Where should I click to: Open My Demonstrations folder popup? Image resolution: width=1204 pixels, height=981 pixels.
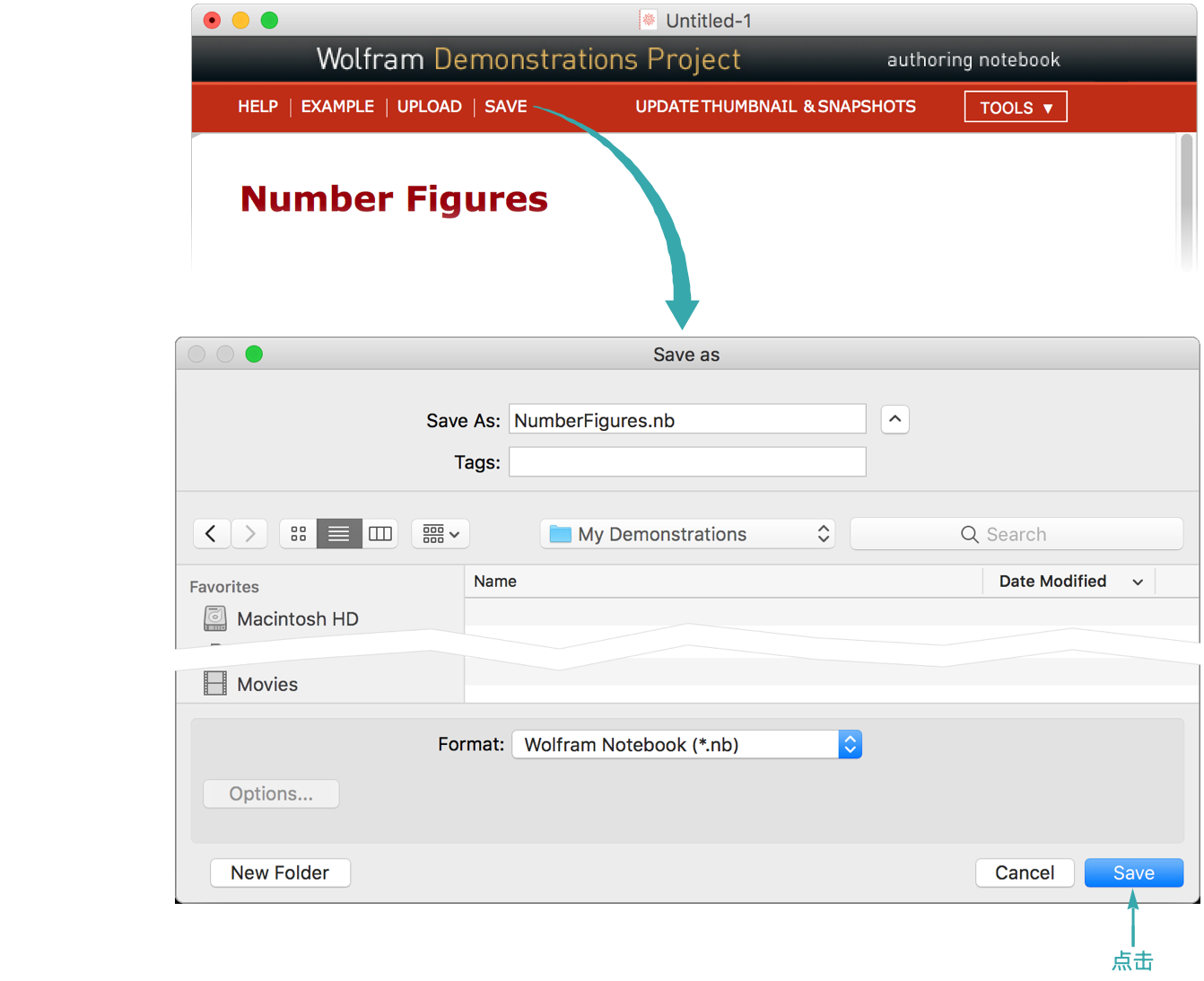[x=687, y=534]
